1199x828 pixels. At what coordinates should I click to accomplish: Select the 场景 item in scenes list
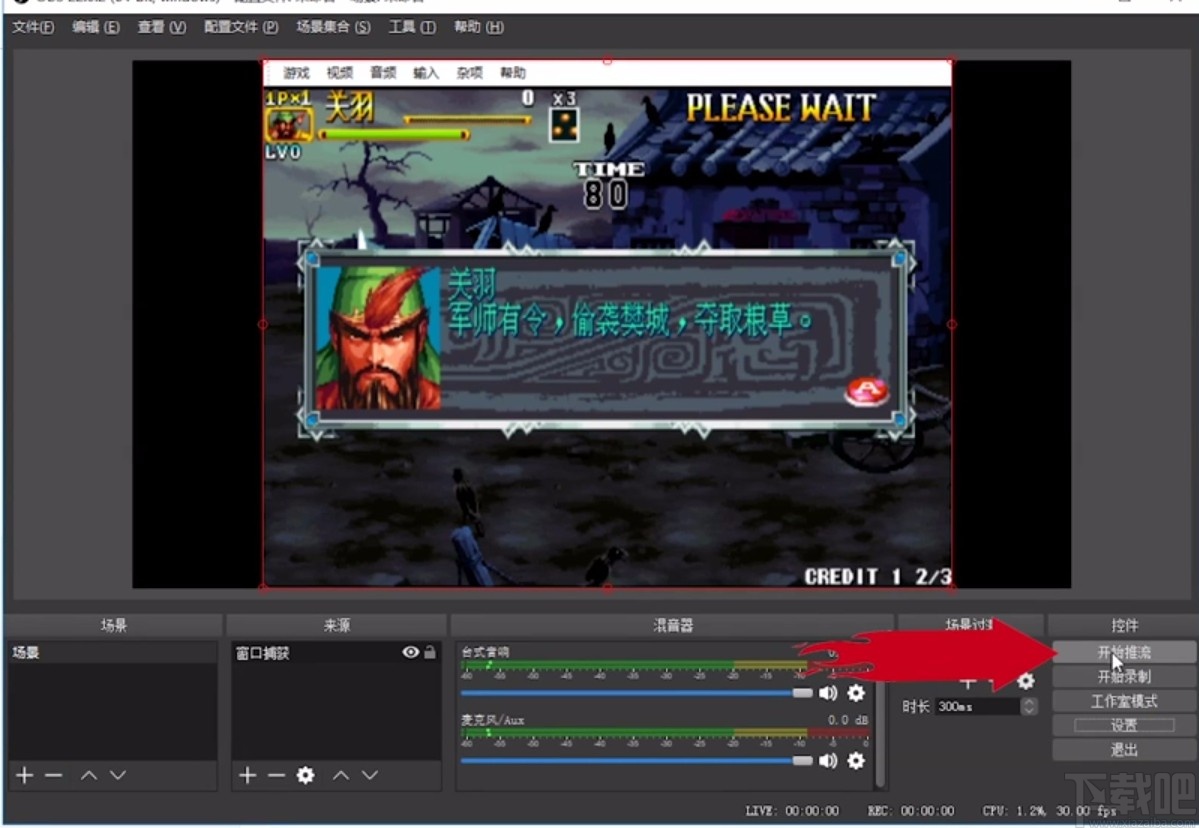[113, 652]
